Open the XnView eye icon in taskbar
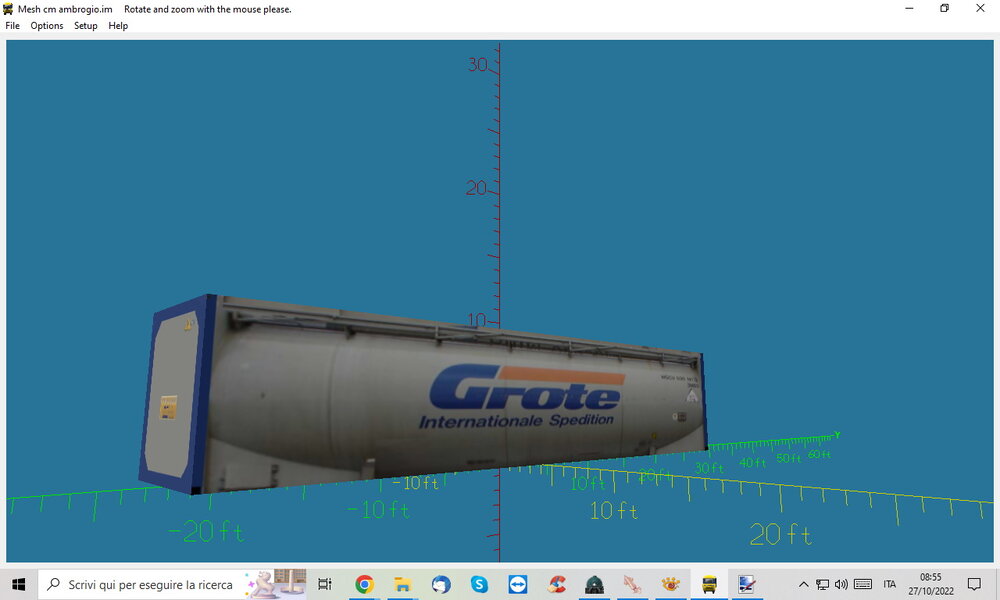Viewport: 1000px width, 600px height. tap(671, 584)
